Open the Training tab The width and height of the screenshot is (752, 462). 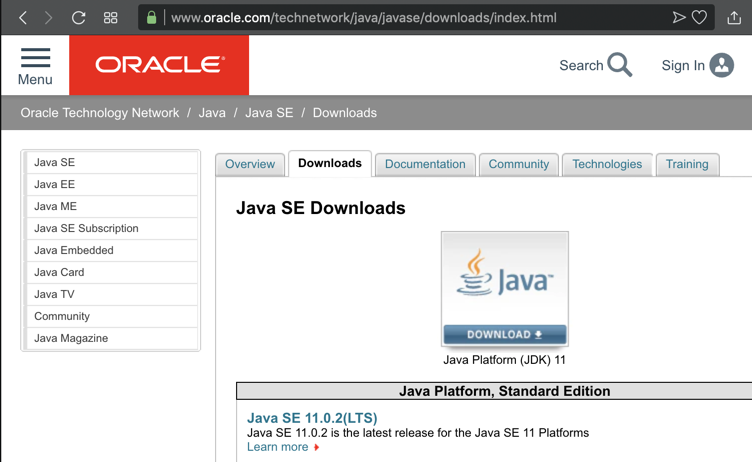tap(687, 164)
